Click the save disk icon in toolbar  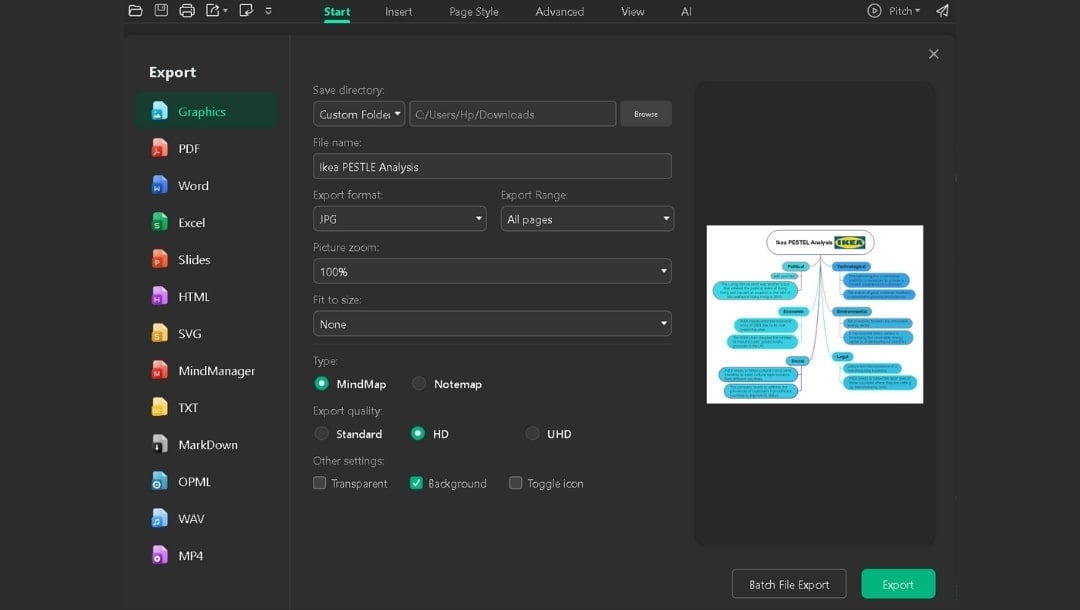click(161, 10)
